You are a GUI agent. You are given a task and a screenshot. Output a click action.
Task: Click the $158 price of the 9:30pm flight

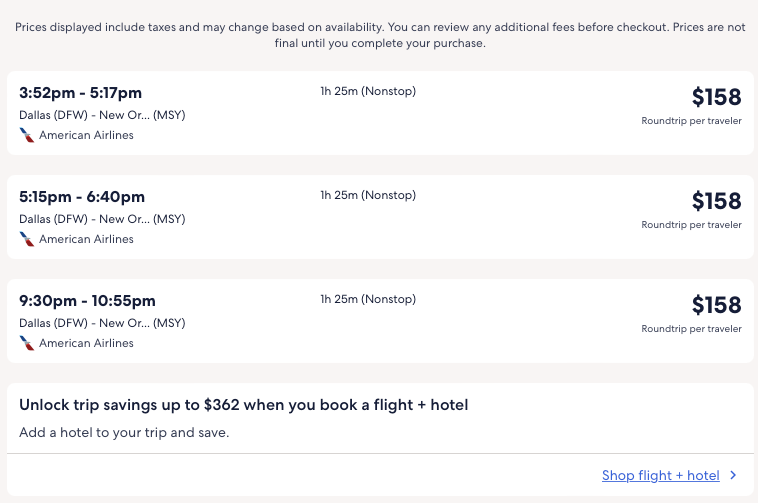click(x=716, y=305)
